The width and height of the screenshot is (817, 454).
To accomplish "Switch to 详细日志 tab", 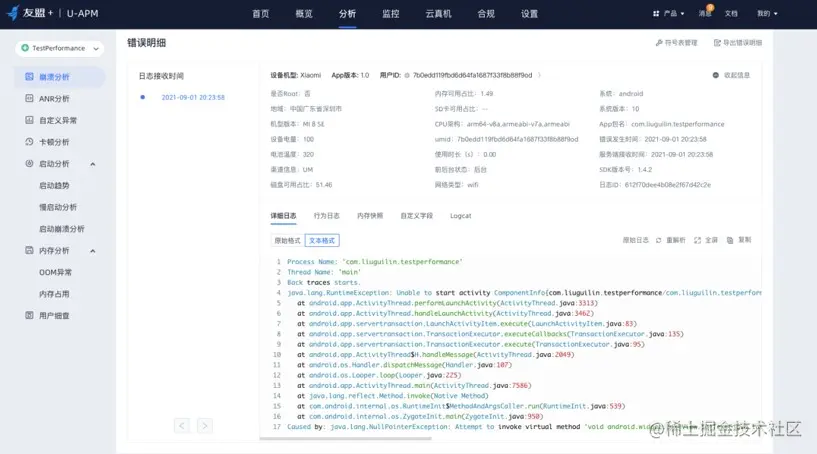I will 283,216.
